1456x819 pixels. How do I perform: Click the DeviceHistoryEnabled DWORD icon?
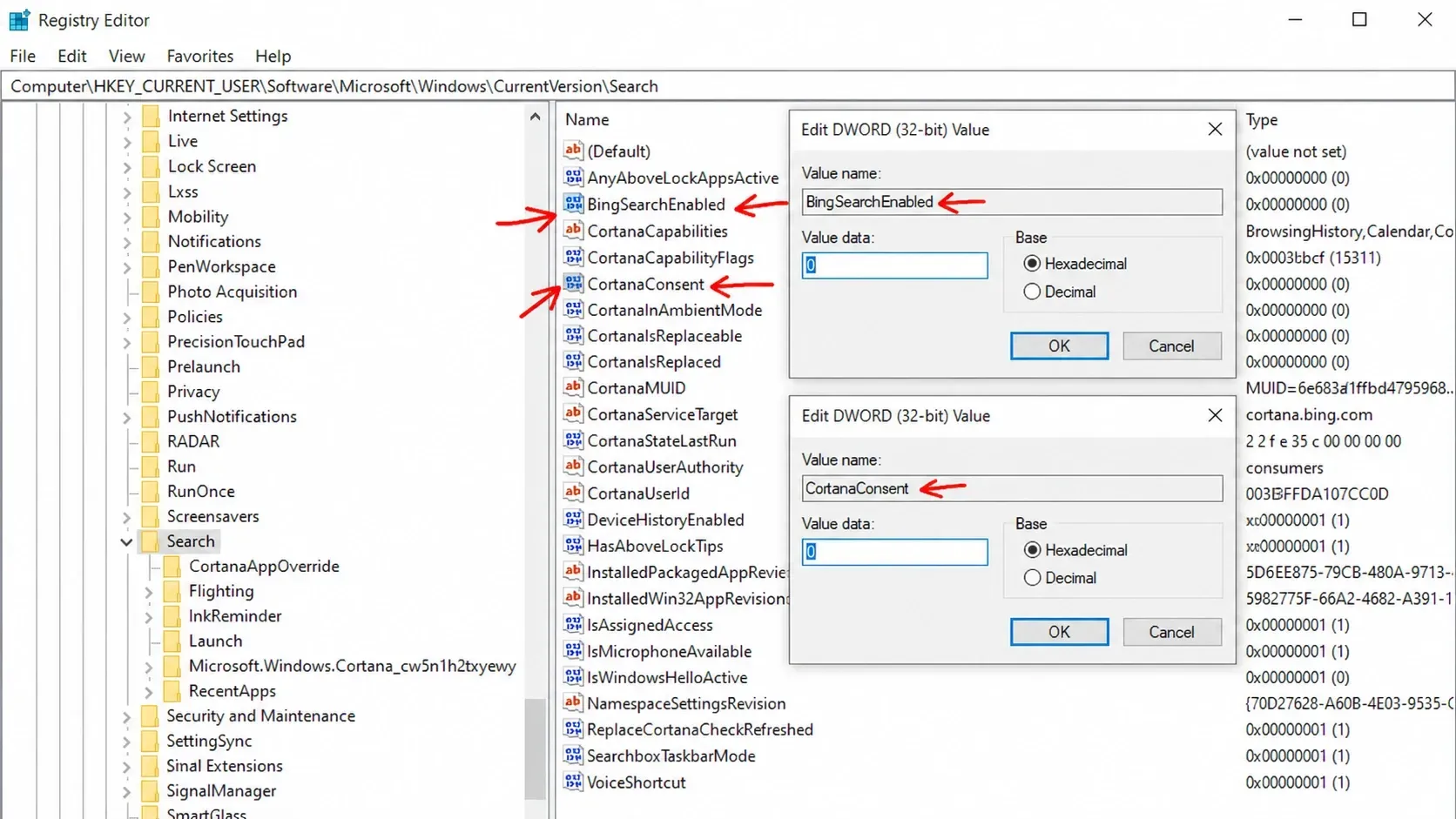573,520
